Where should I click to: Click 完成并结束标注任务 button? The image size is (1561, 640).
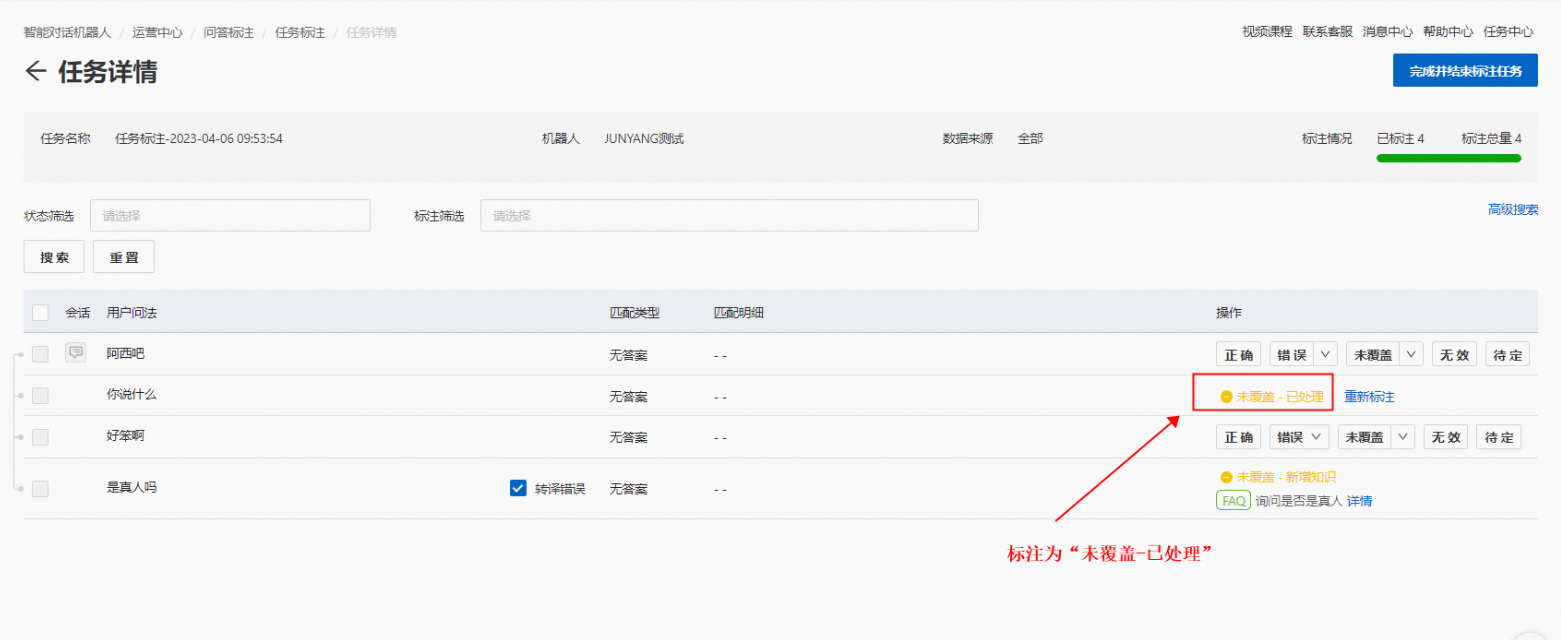(1465, 70)
